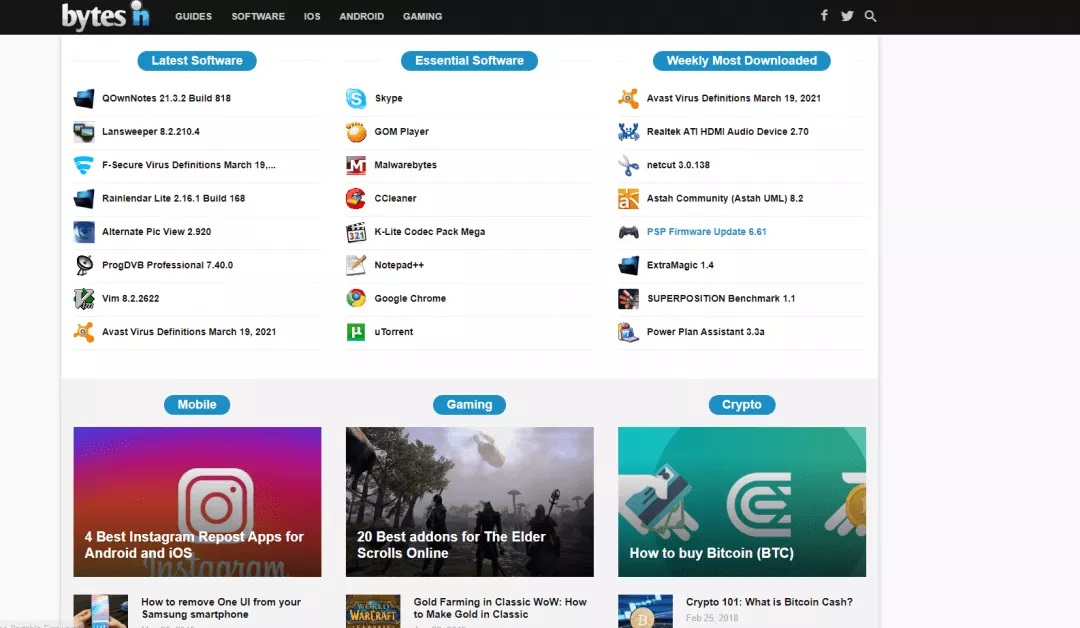Open the Guides menu
Screen dimensions: 1080x628
[x=194, y=17]
